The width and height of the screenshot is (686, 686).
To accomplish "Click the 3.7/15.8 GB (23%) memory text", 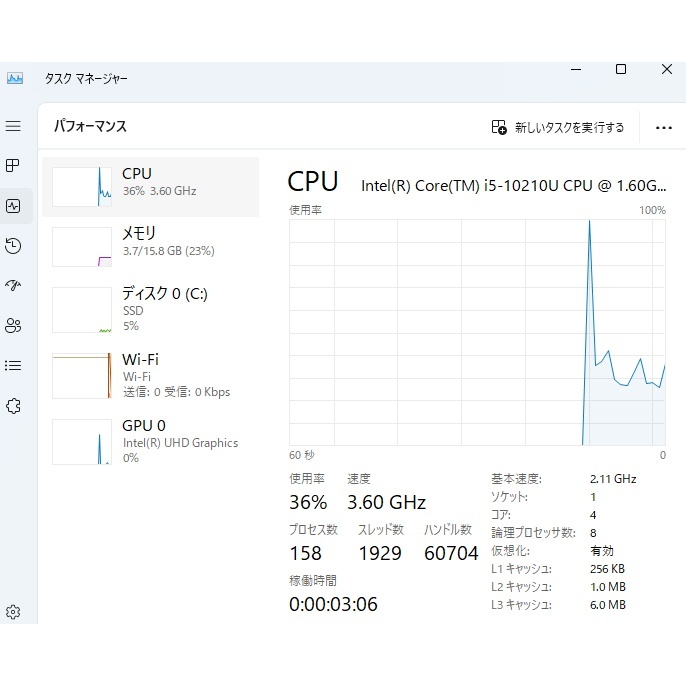I will [168, 251].
